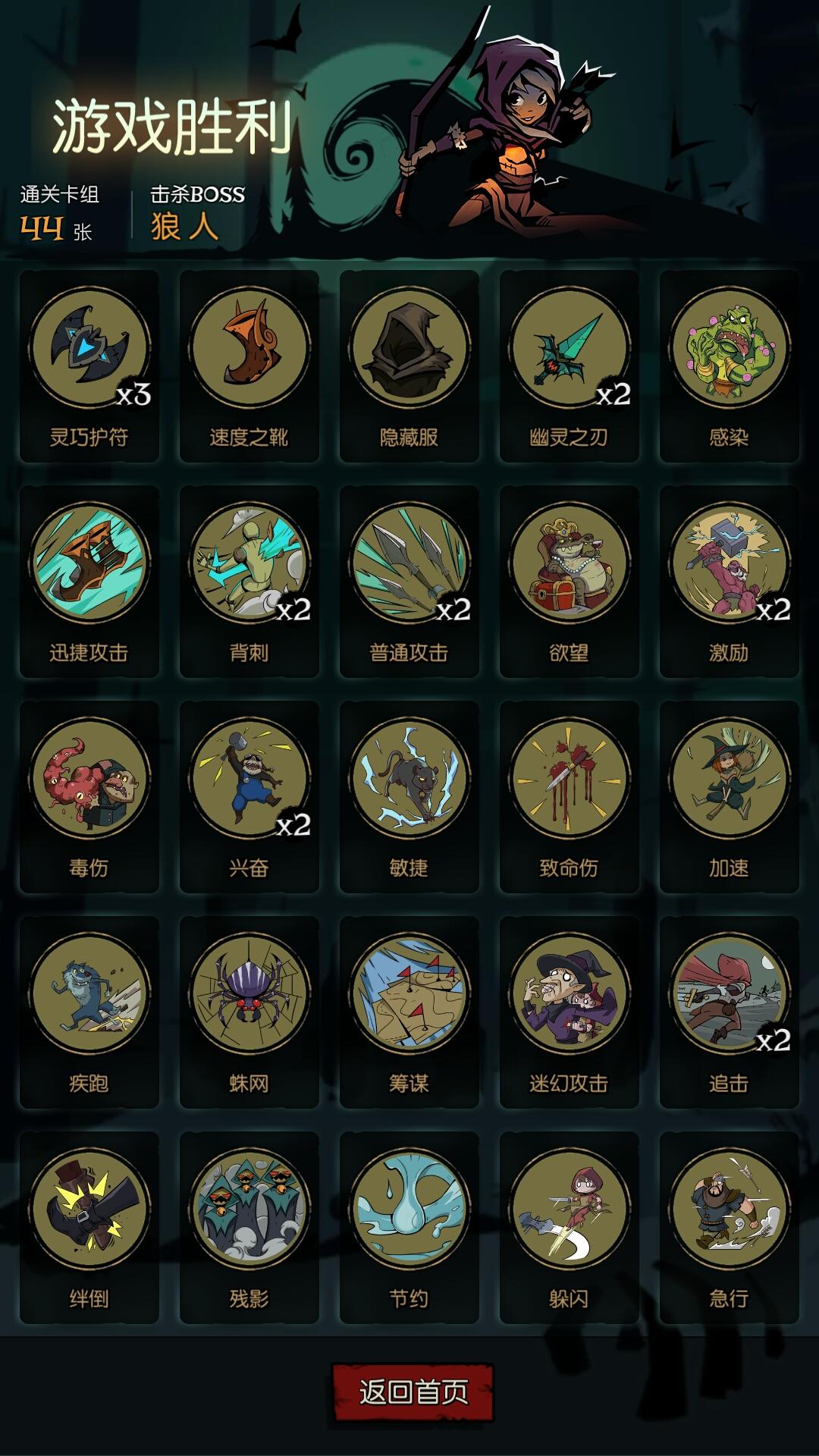Click the 返回首页 button
This screenshot has width=819, height=1456.
(x=413, y=1392)
